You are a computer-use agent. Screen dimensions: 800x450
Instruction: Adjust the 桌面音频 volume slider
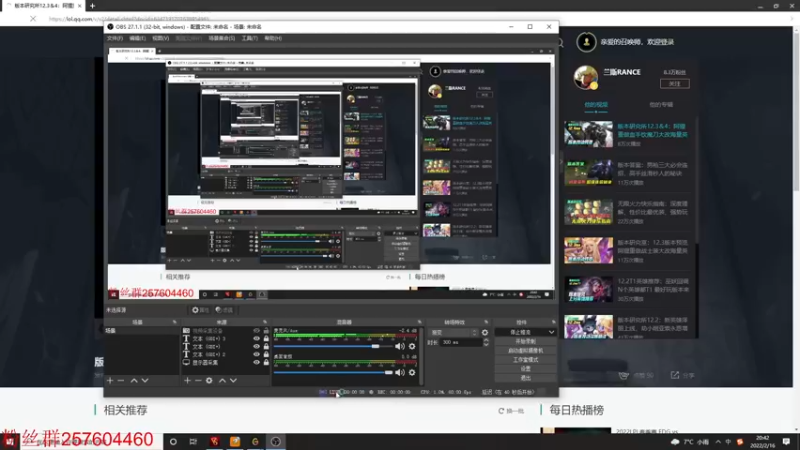click(334, 372)
